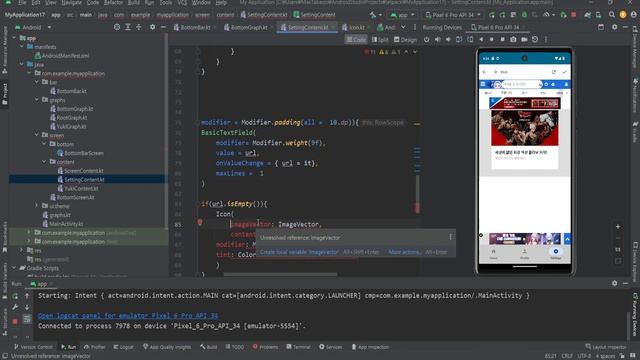Click Running Devices window settings gear

615,27
